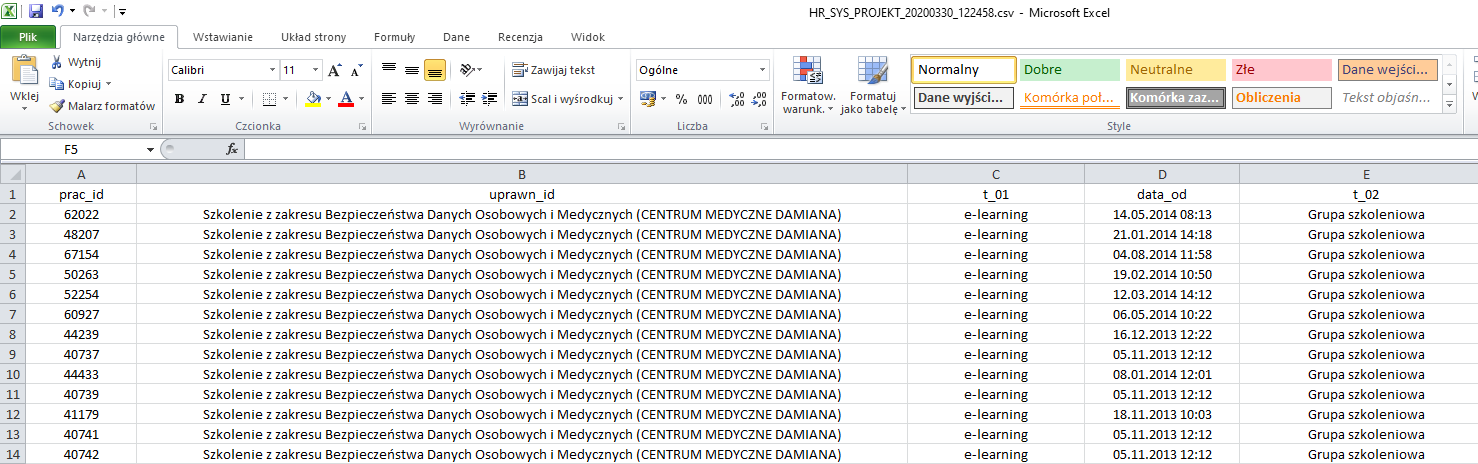Apply the Normalny cell style

point(964,70)
